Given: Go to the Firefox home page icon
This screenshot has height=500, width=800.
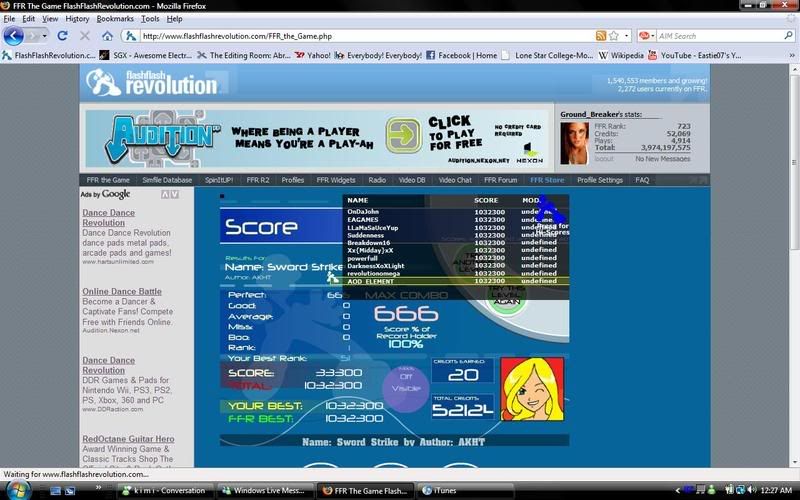Looking at the screenshot, I should pos(107,36).
